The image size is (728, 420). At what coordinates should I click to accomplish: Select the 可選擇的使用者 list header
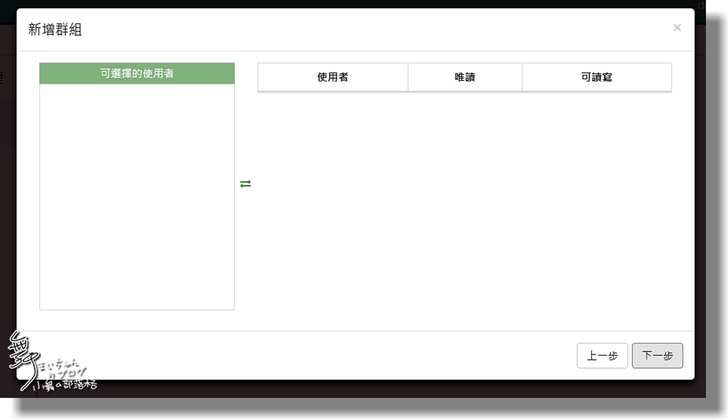pyautogui.click(x=137, y=73)
